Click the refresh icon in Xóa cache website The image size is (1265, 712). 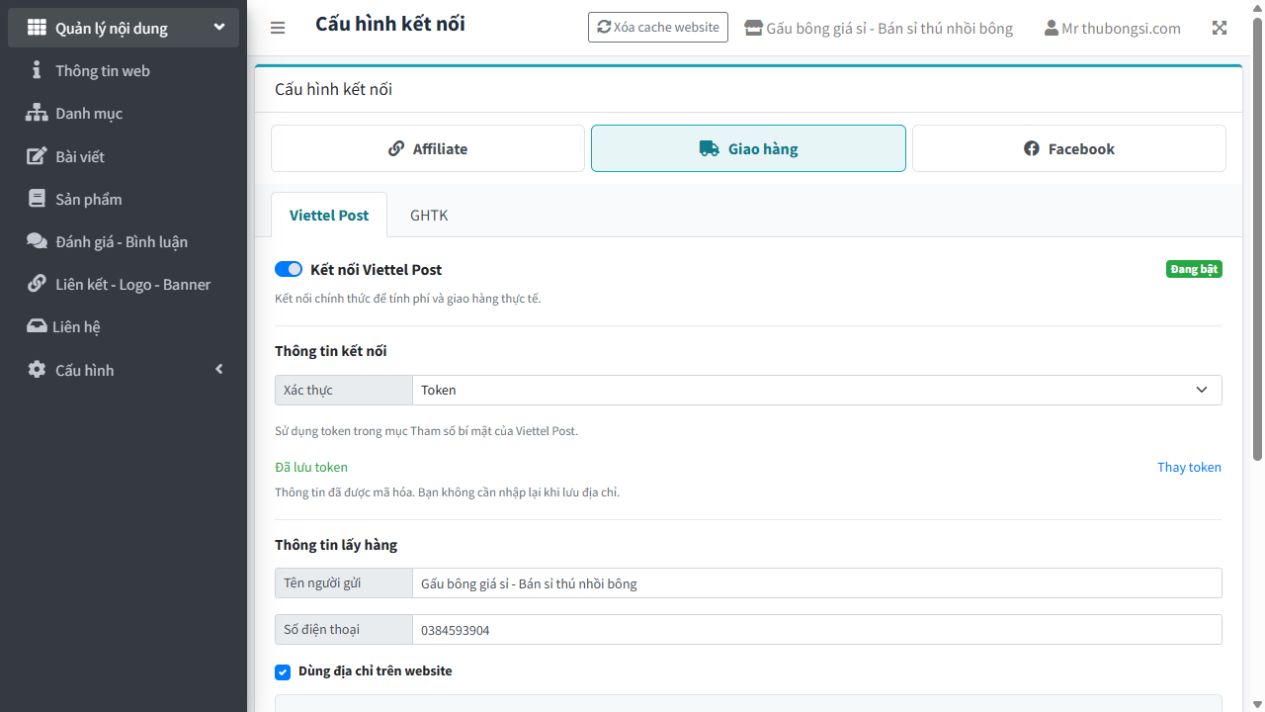tap(604, 28)
